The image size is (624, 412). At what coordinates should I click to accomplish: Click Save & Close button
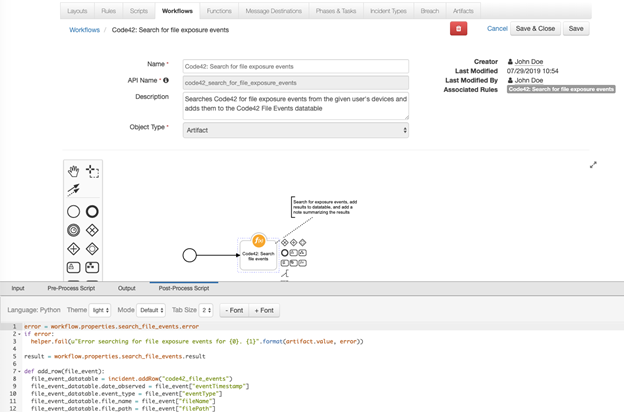point(535,29)
